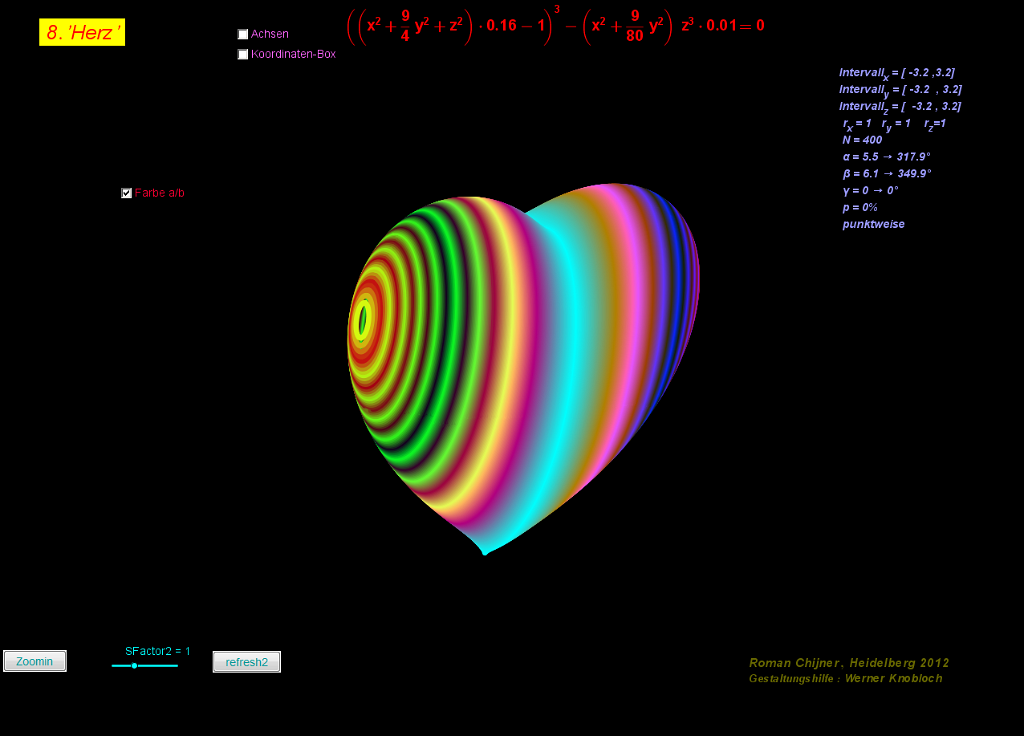The height and width of the screenshot is (736, 1024).
Task: Click the N = 400 parameter
Action: coord(862,140)
